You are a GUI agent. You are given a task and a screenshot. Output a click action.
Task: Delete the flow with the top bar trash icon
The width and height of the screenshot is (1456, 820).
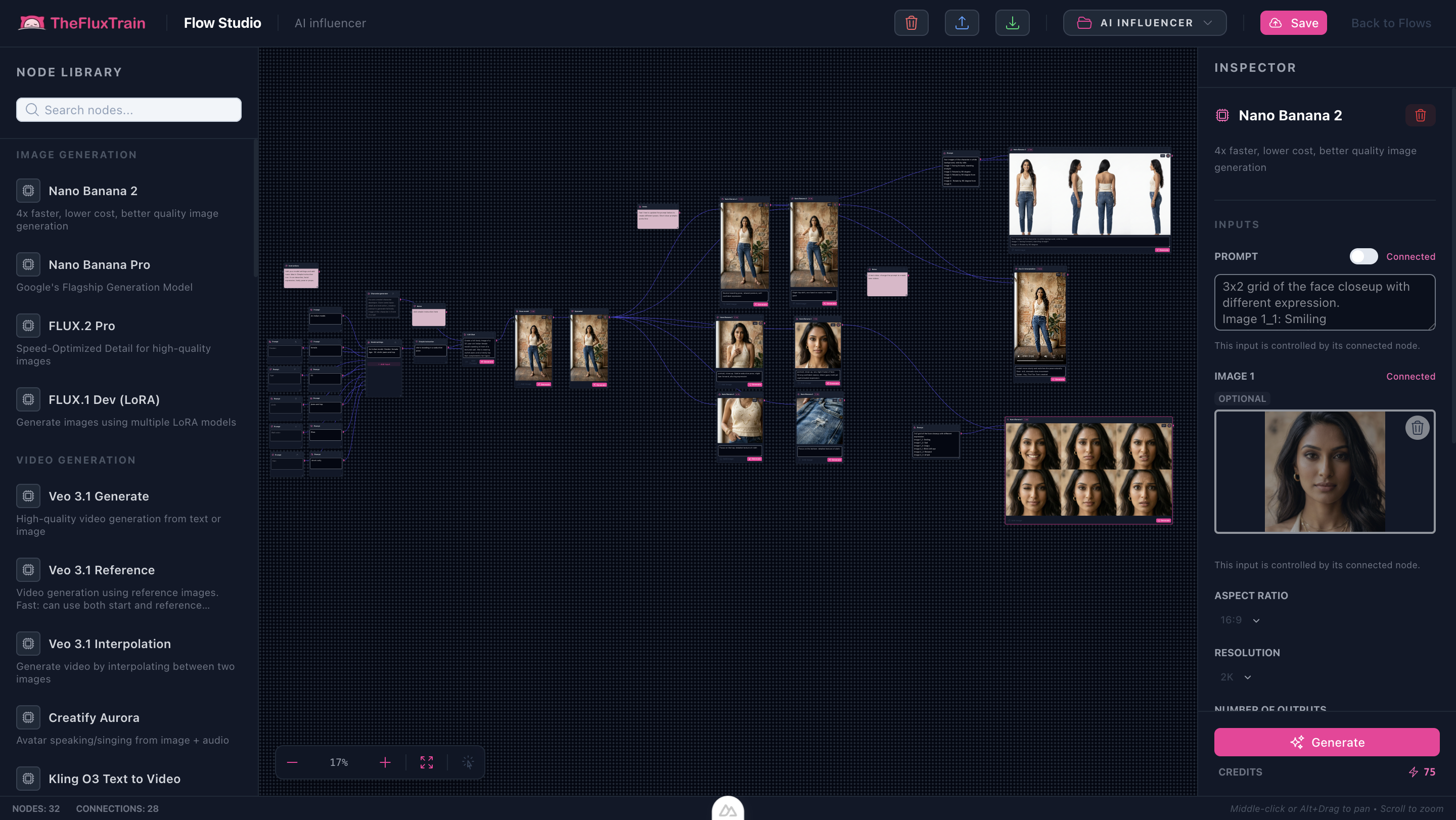[911, 23]
